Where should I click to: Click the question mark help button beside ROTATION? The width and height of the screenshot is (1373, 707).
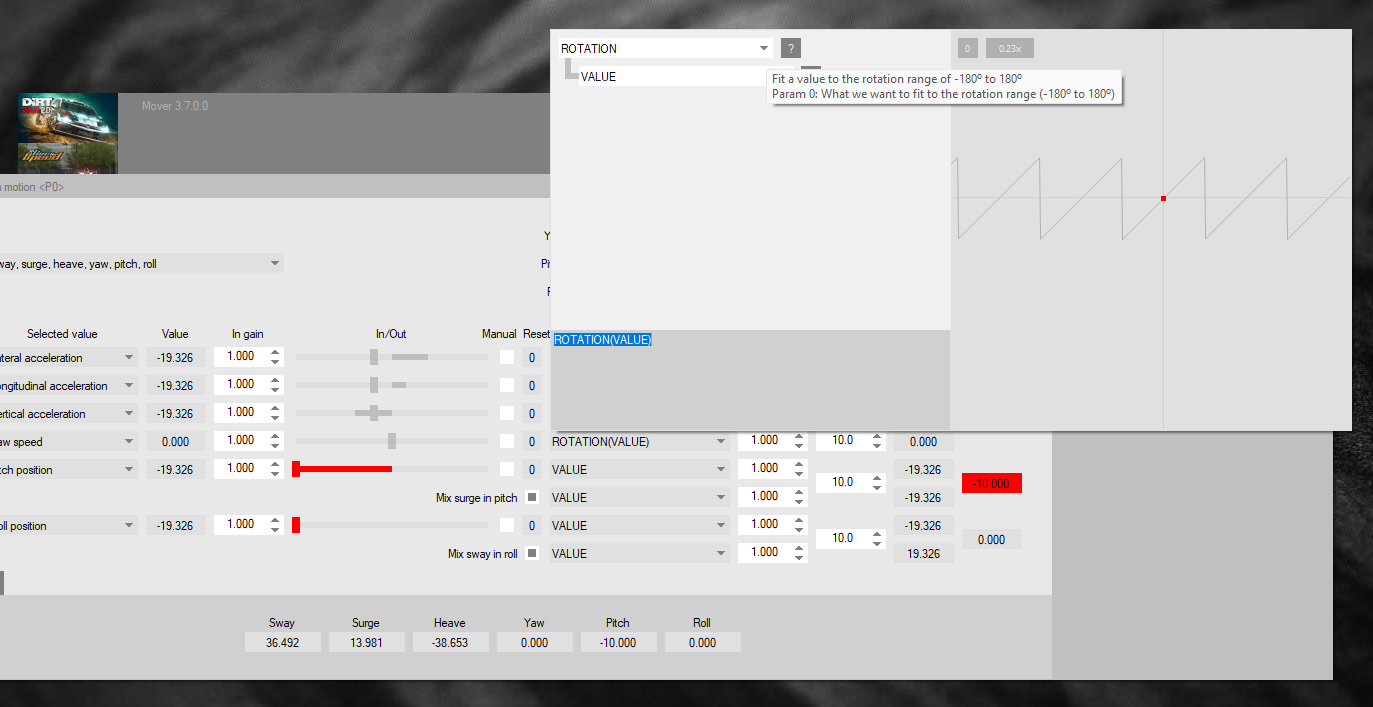[790, 48]
